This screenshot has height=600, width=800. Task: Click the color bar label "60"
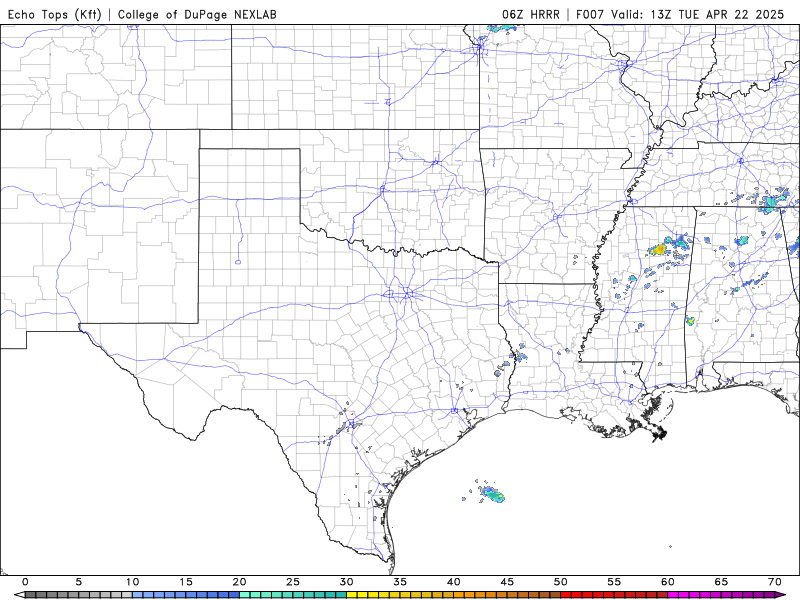[x=668, y=582]
